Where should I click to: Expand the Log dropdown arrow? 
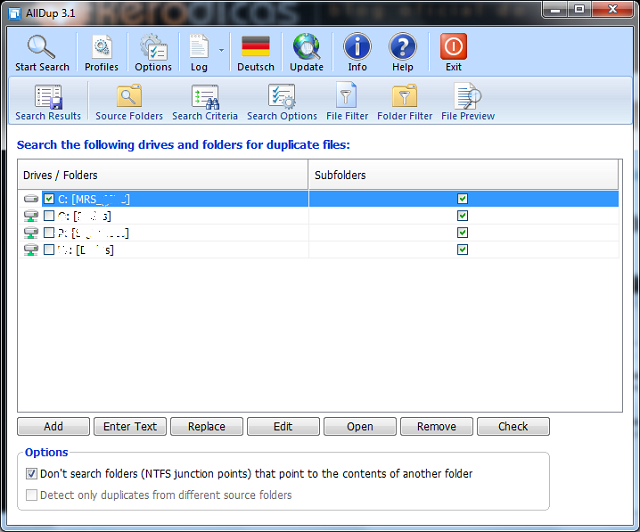click(x=221, y=51)
